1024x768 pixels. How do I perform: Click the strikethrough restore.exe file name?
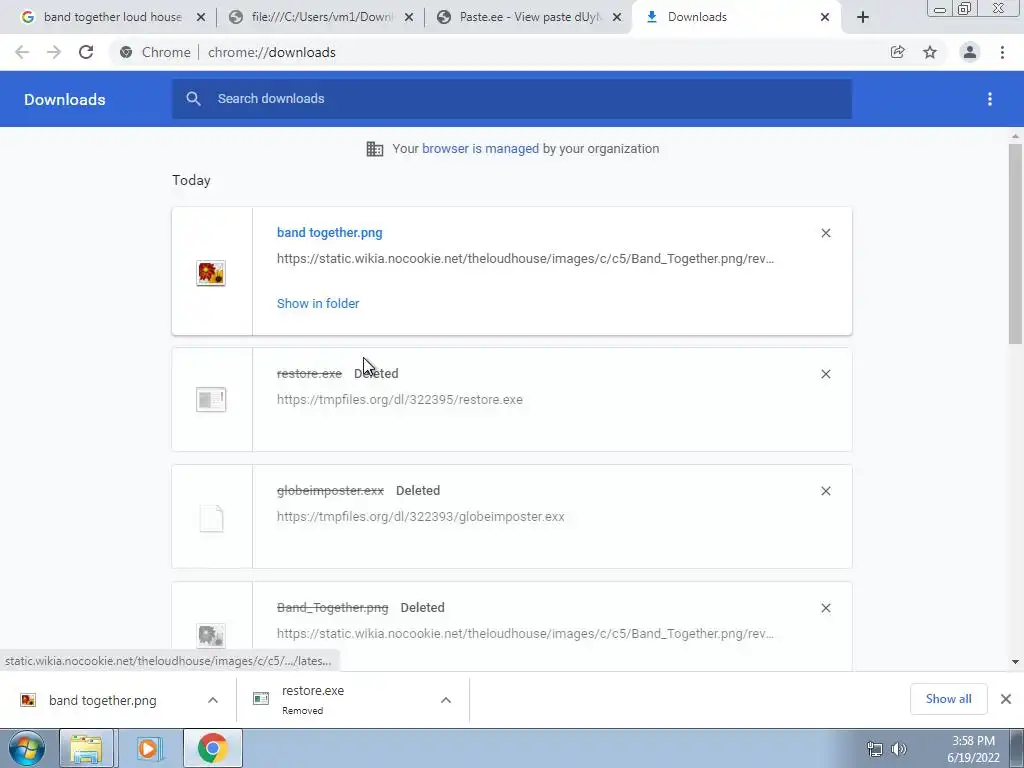click(310, 374)
